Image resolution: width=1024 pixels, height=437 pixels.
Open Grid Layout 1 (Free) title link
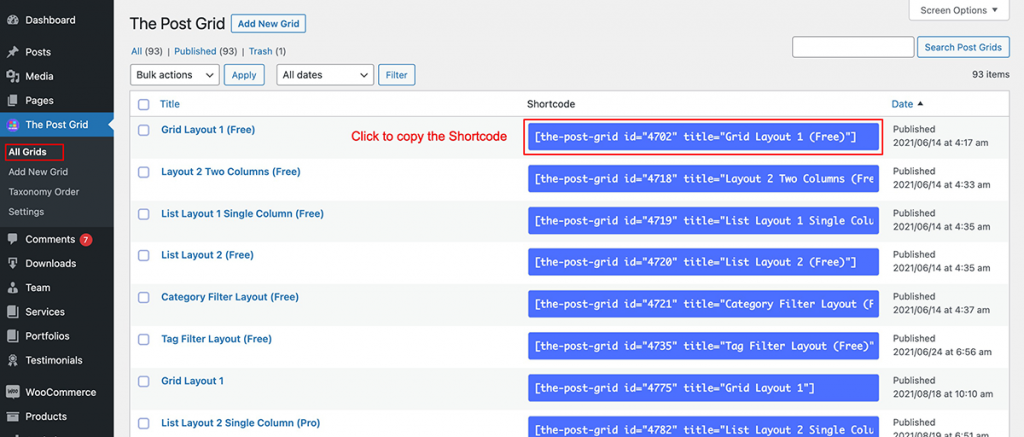(x=208, y=130)
